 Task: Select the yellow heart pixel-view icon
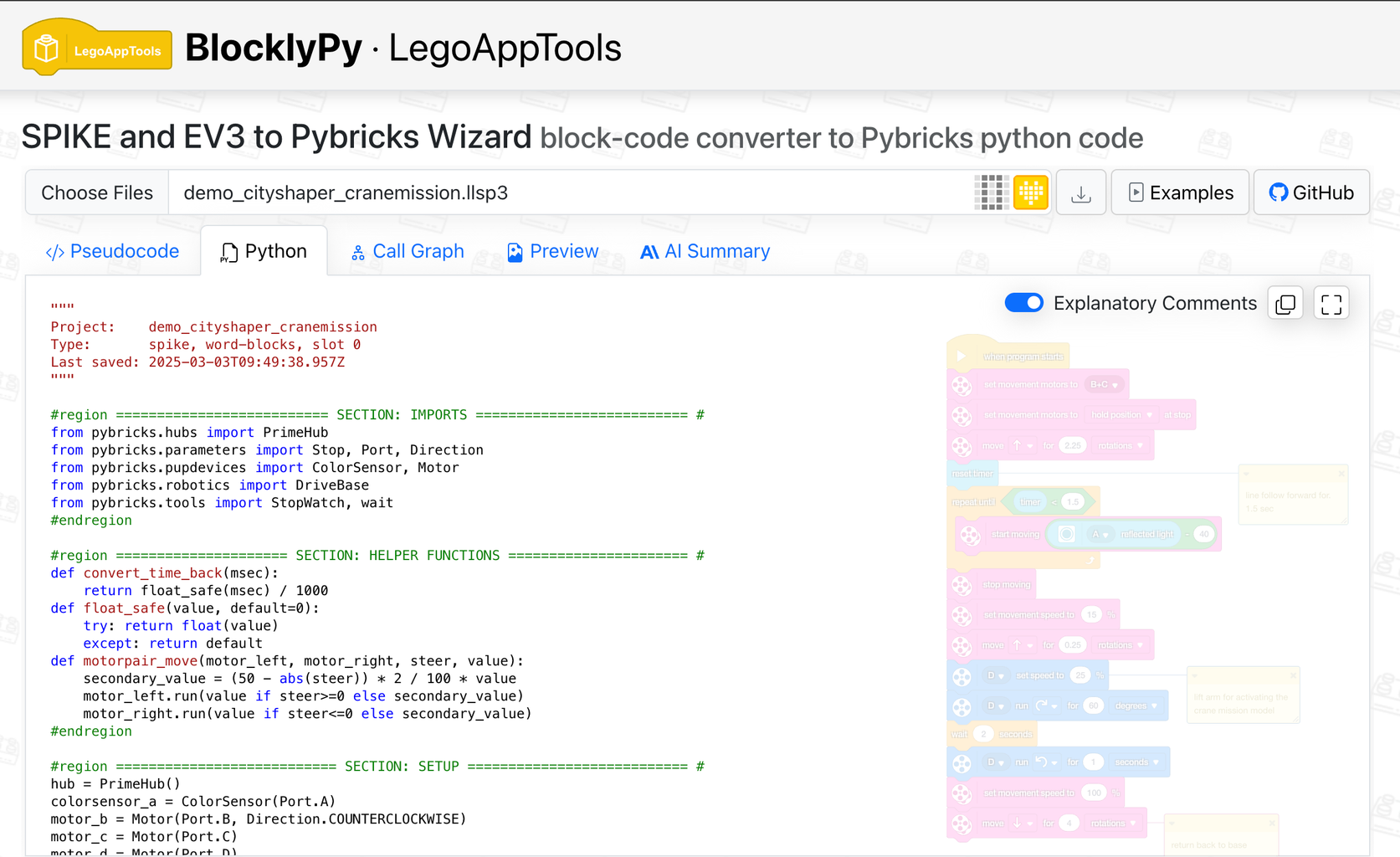point(1030,192)
